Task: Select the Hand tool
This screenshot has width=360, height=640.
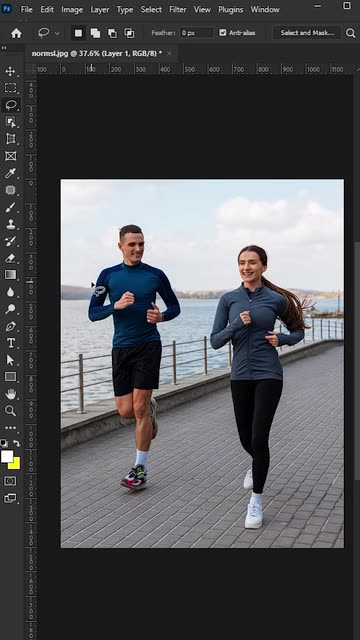Action: 10,394
